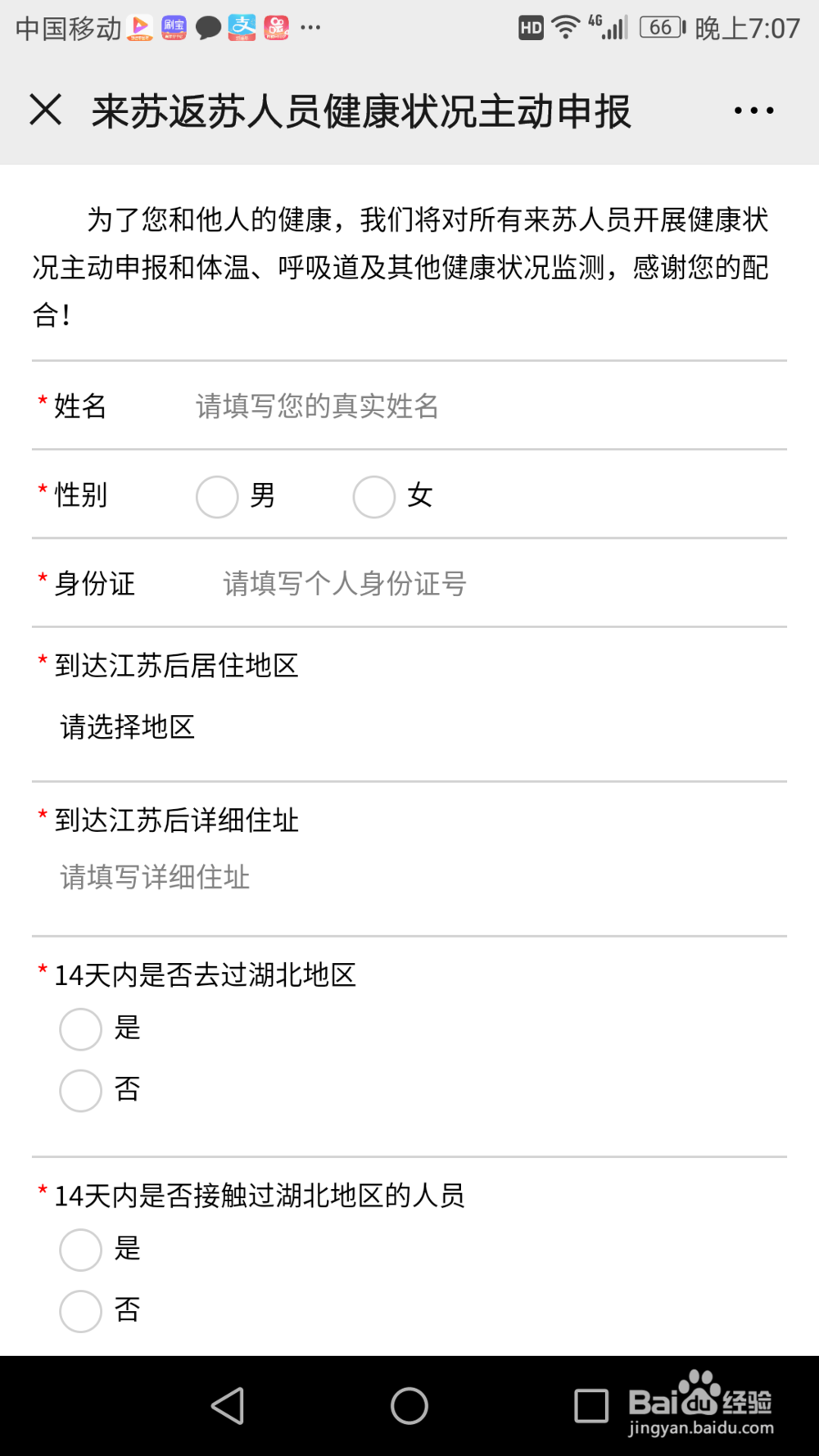Tap the Wi-Fi status icon
The height and width of the screenshot is (1456, 819).
565,28
